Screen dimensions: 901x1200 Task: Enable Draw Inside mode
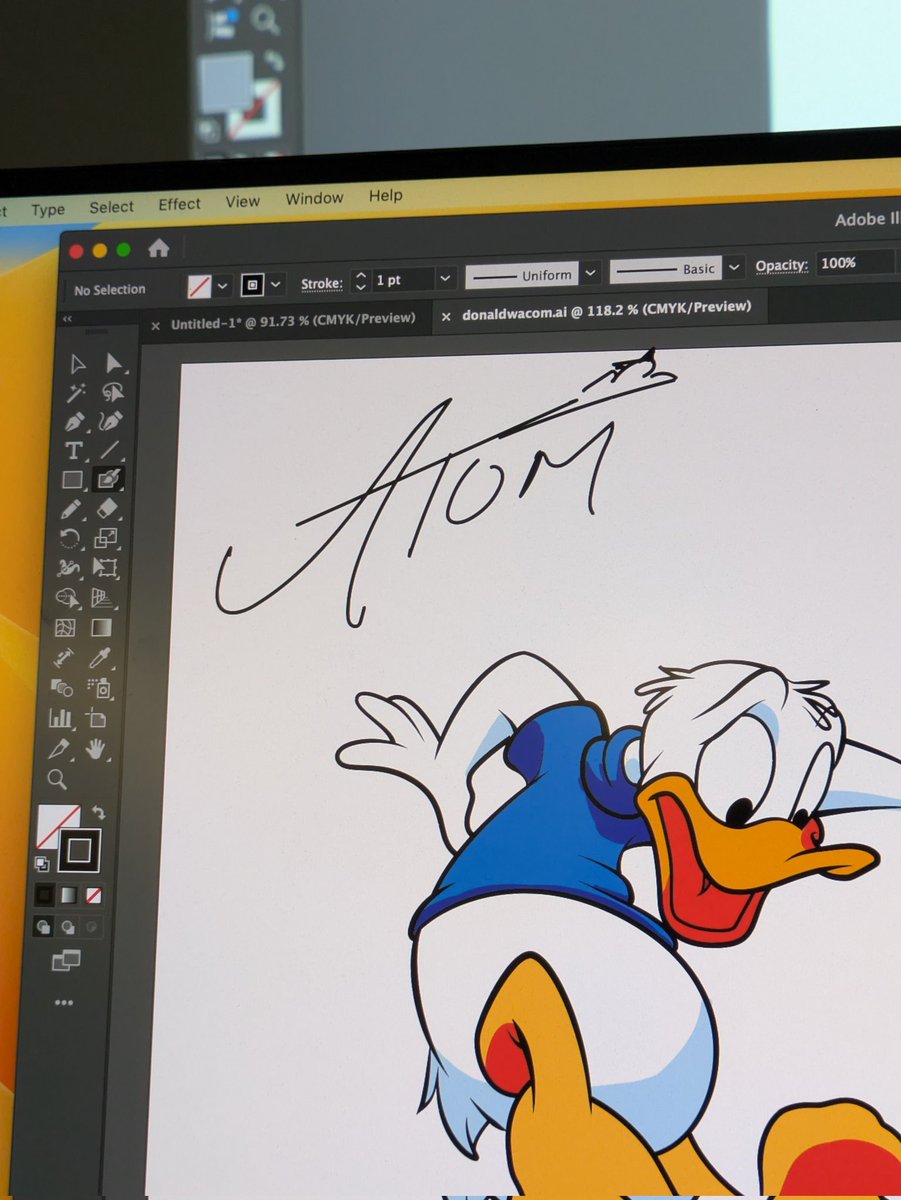pyautogui.click(x=92, y=927)
